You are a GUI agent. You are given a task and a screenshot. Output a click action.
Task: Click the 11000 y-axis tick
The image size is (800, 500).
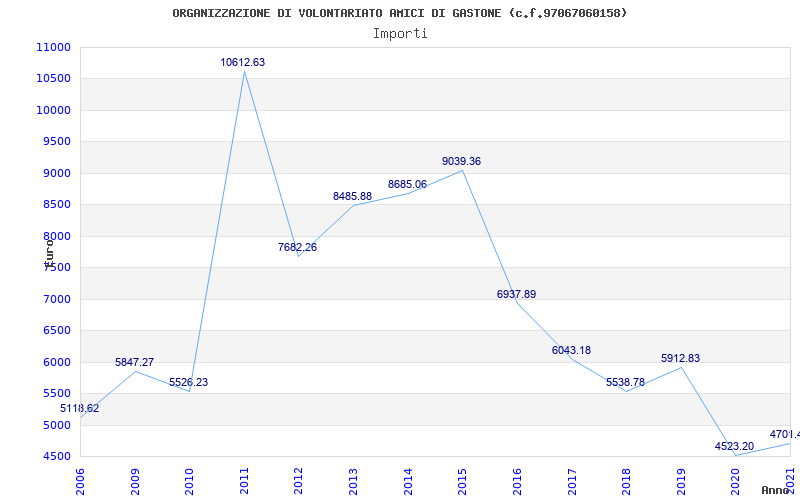coord(53,47)
